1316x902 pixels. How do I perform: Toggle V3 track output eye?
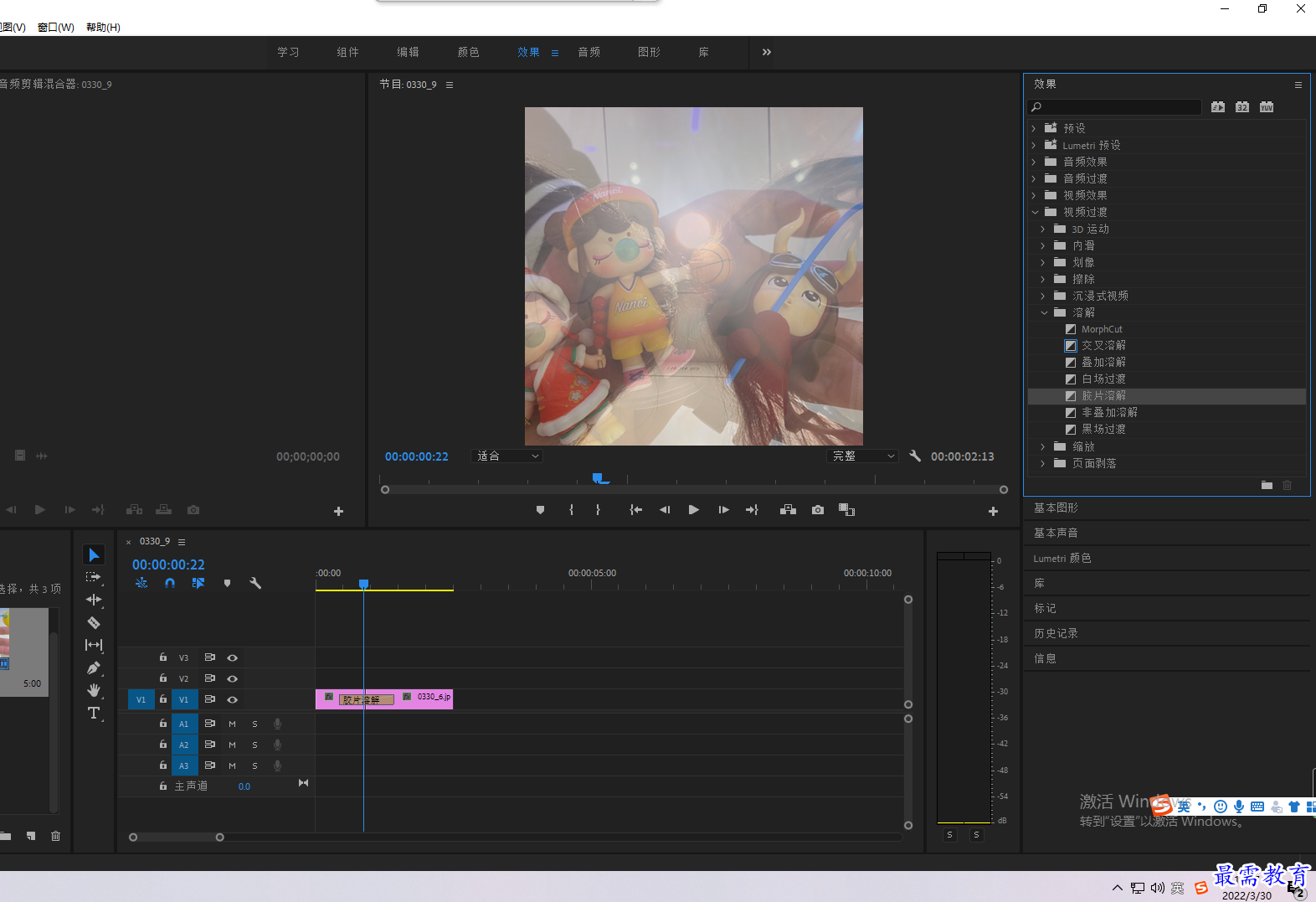pyautogui.click(x=232, y=657)
